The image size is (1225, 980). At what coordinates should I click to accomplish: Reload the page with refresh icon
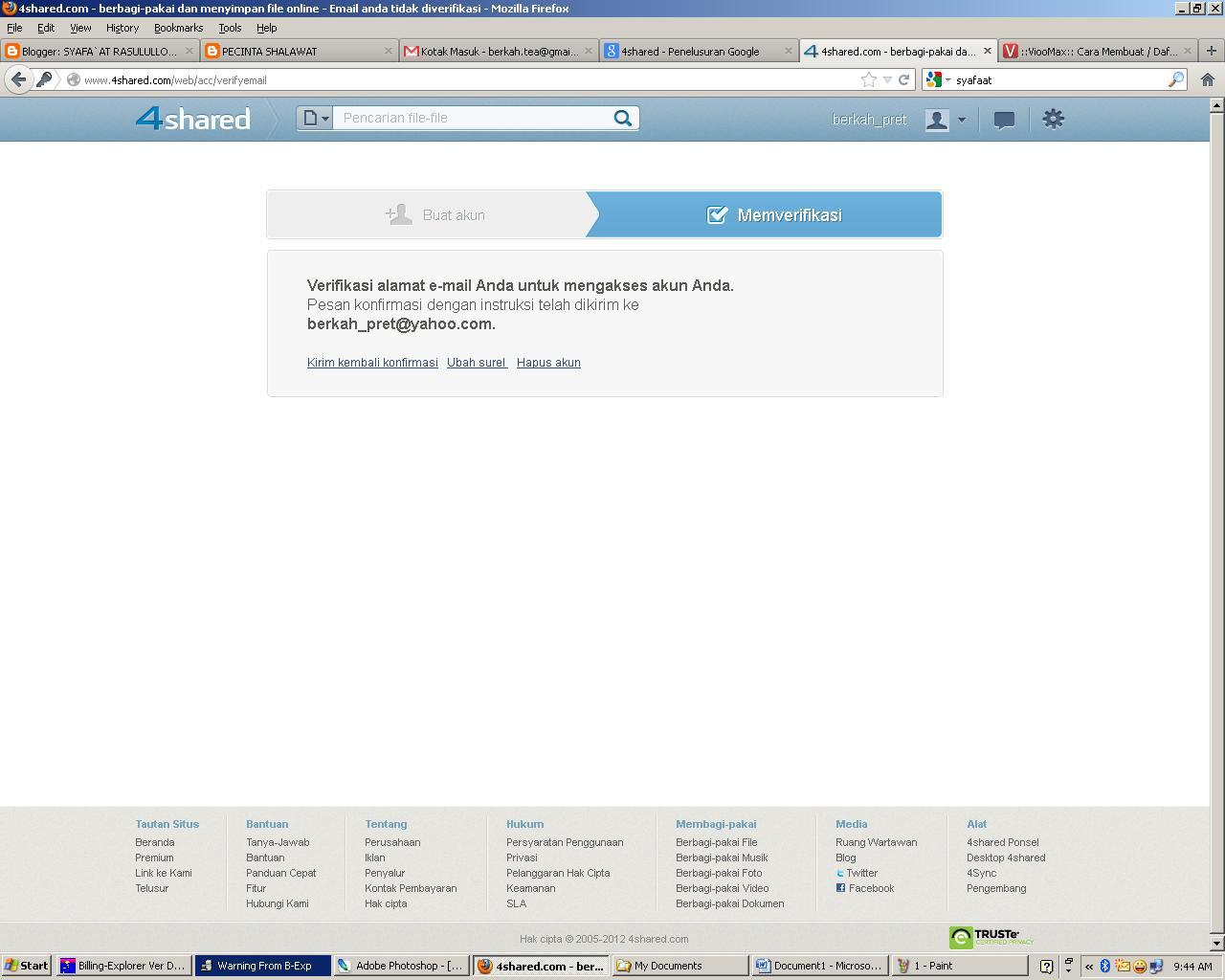(x=903, y=79)
